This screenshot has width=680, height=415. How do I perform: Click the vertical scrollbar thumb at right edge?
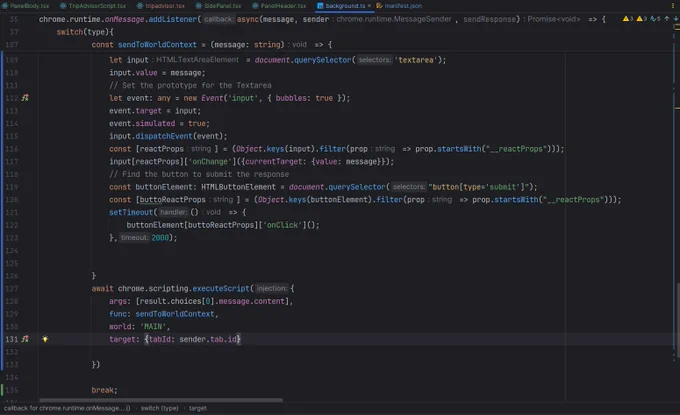pos(677,321)
